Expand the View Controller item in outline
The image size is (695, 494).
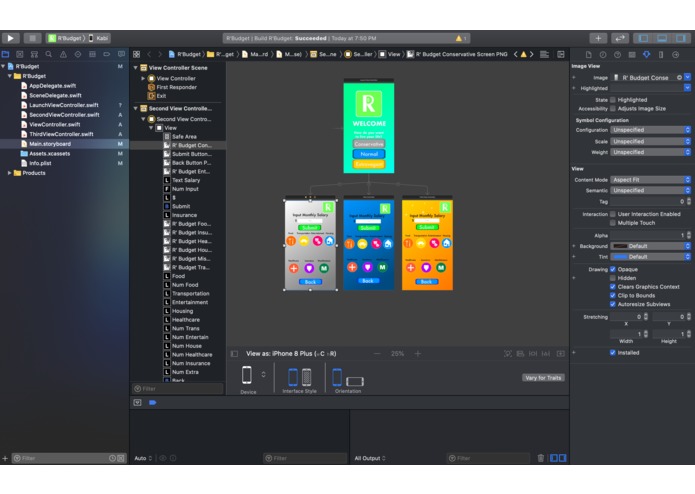143,78
